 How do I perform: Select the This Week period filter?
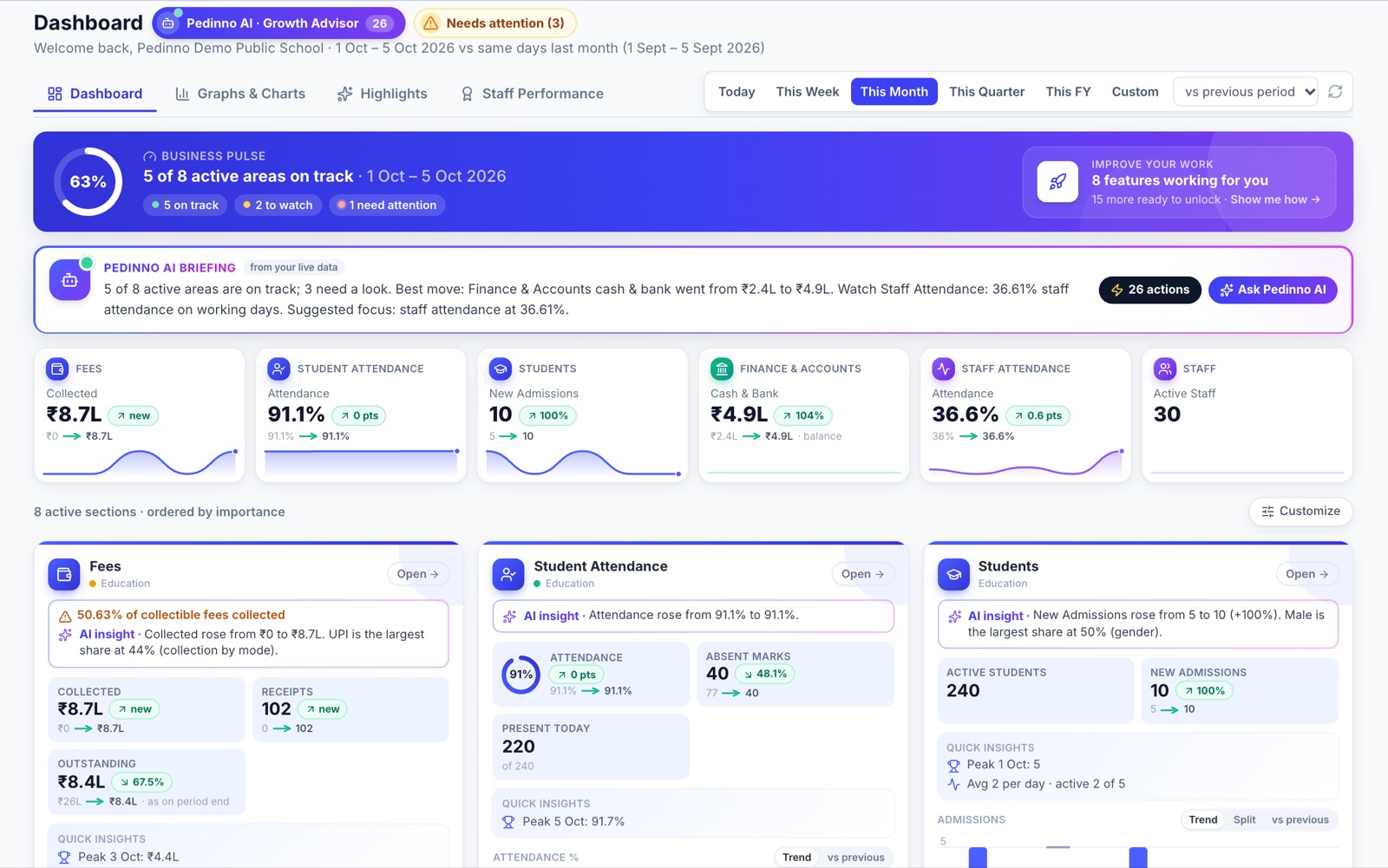(x=808, y=92)
